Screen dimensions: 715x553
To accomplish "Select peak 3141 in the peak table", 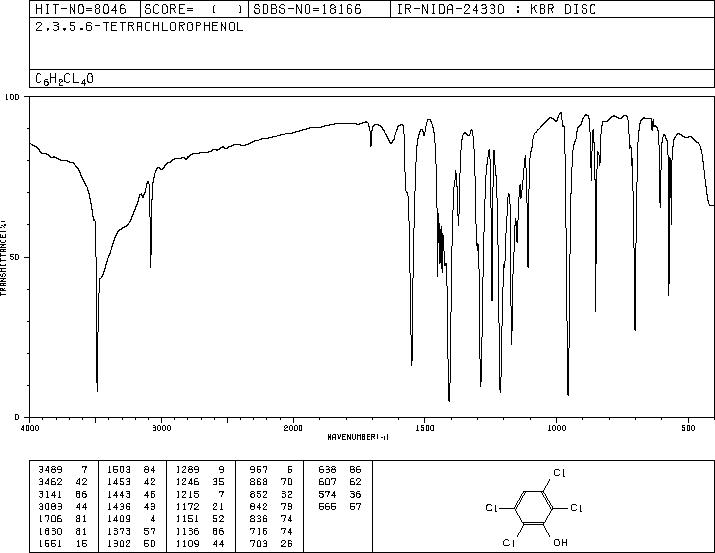I will [x=50, y=494].
